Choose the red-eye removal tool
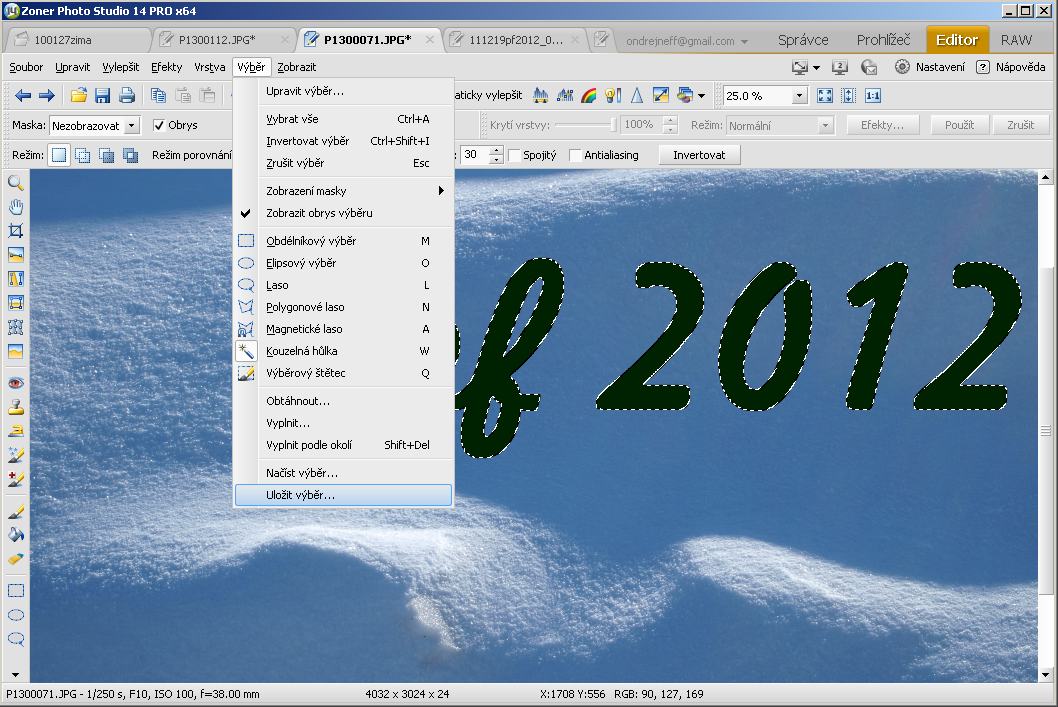The height and width of the screenshot is (707, 1058). [x=16, y=383]
